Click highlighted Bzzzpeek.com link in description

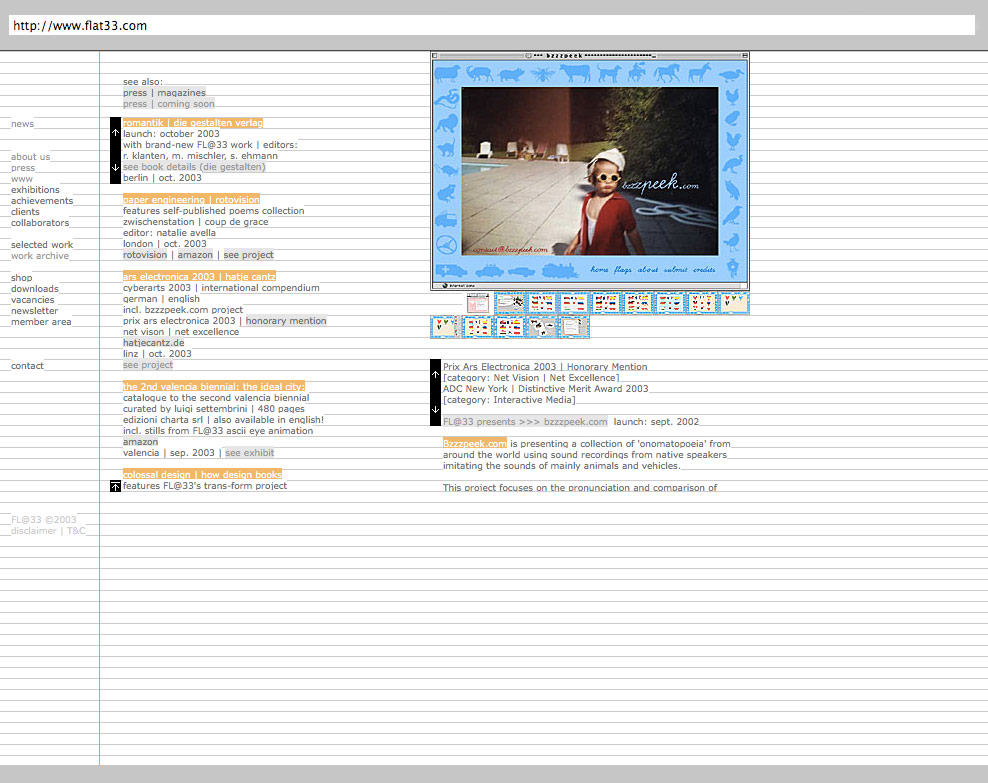coord(474,443)
